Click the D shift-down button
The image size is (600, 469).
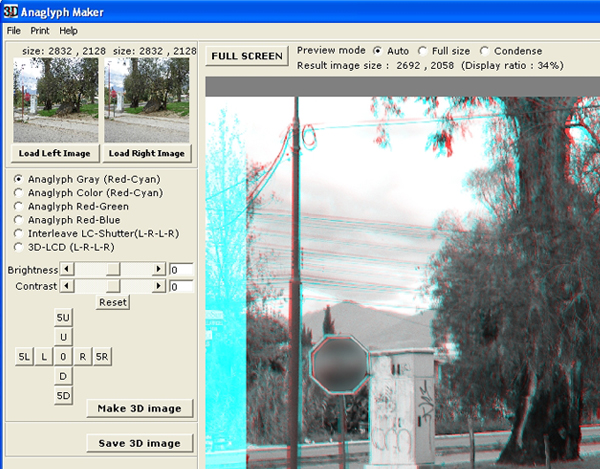tap(64, 376)
